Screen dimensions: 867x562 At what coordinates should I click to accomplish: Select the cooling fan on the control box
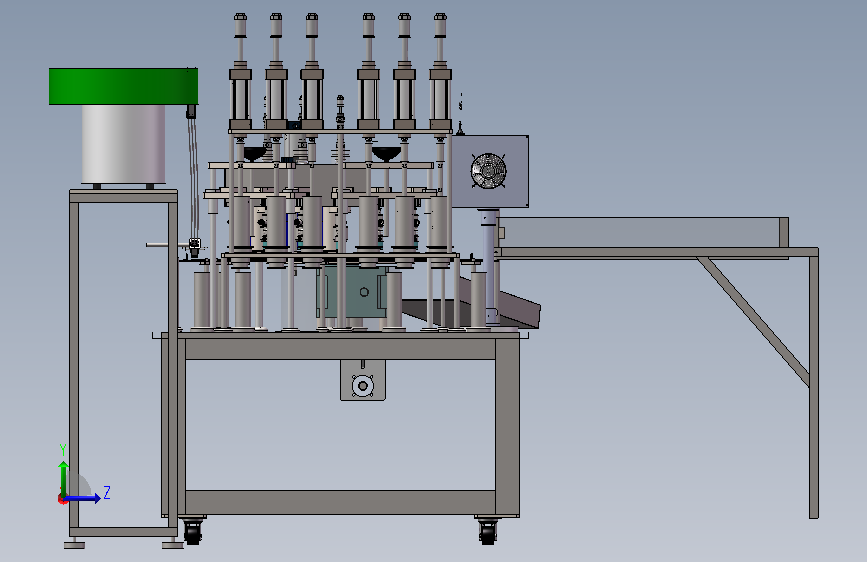coord(488,170)
